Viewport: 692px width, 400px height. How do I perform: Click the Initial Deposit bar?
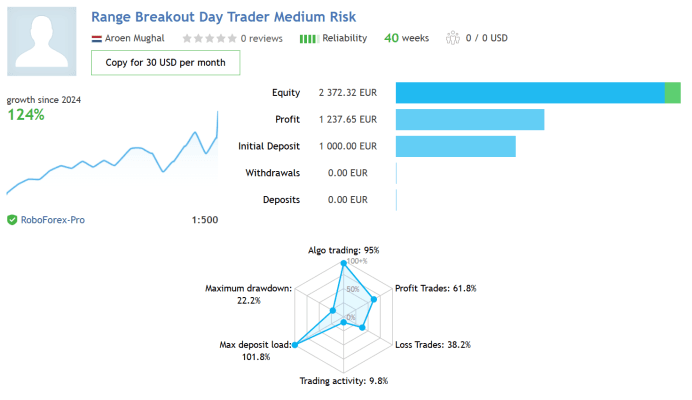pos(455,146)
